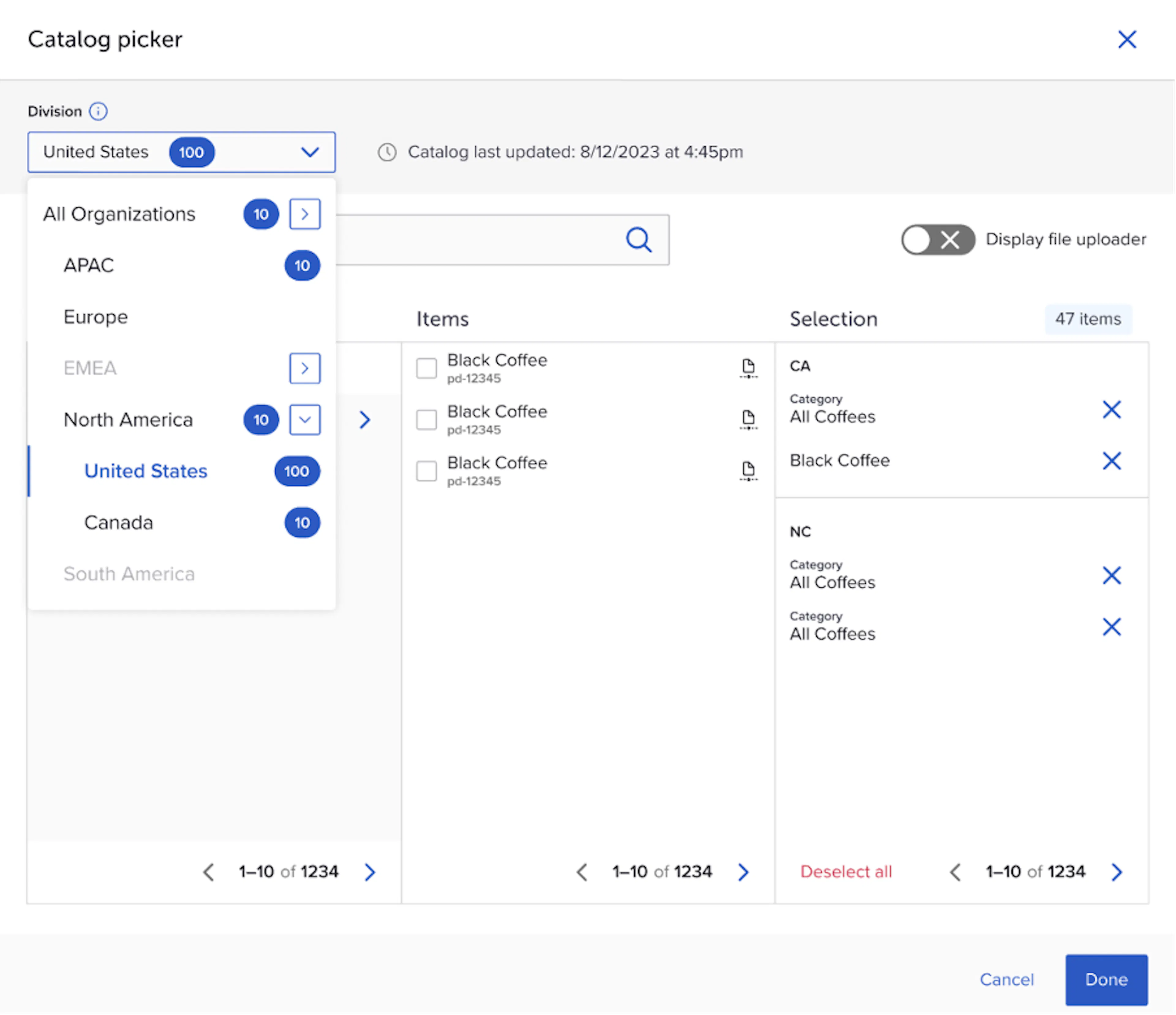Expand All Organizations arrow button
The height and width of the screenshot is (1015, 1176).
coord(305,214)
